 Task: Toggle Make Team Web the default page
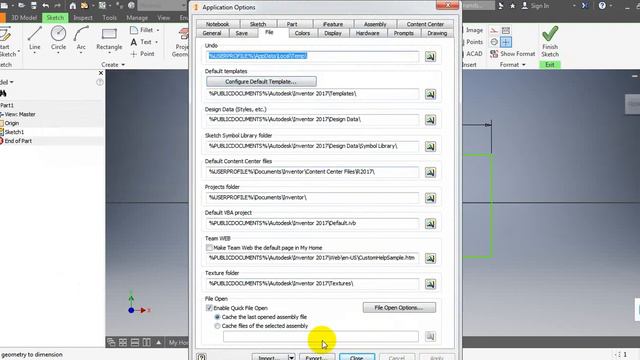tap(209, 248)
